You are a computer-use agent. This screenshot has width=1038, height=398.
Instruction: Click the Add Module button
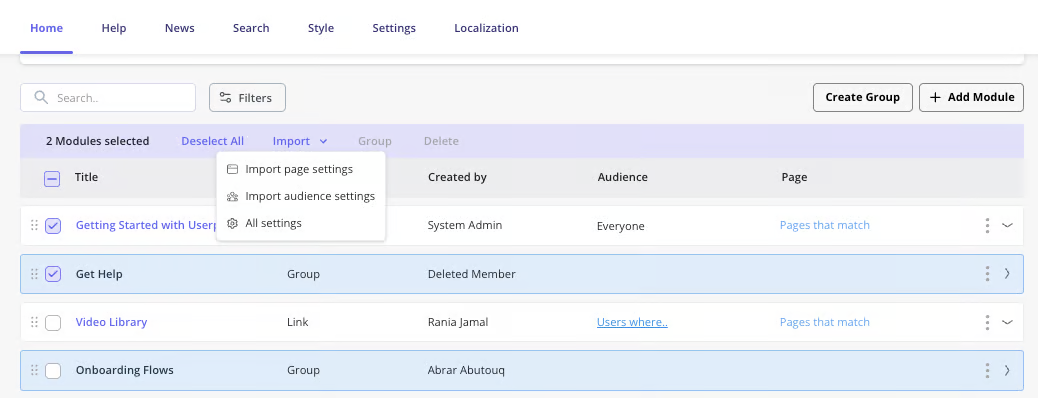[x=972, y=97]
